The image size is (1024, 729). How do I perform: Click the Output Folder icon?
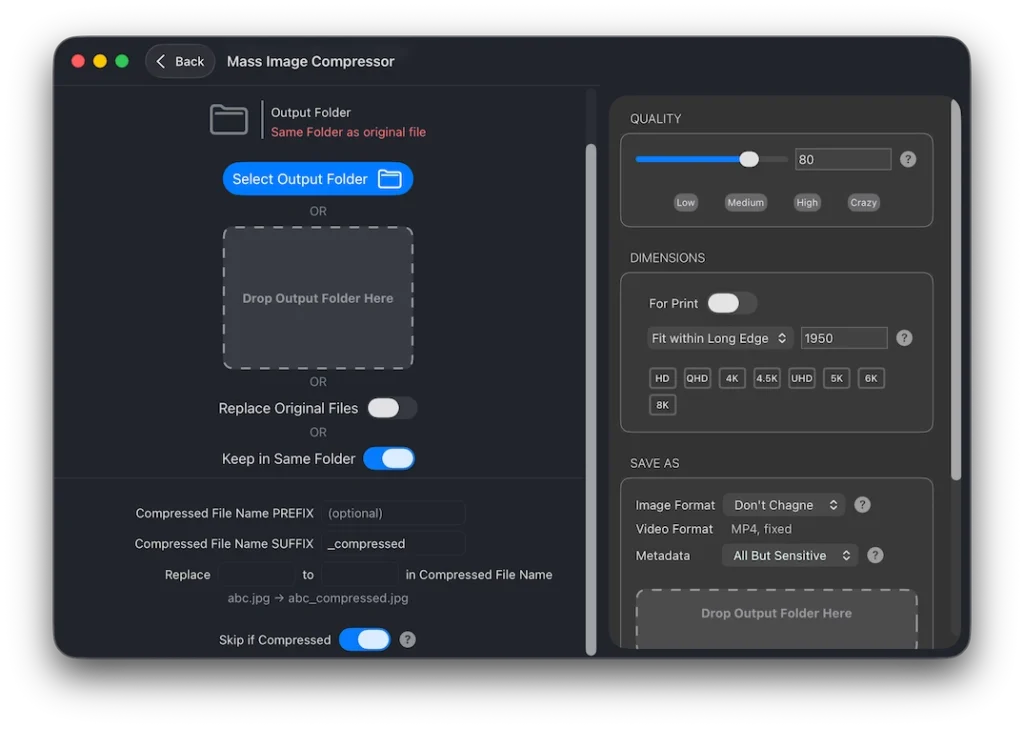click(229, 119)
